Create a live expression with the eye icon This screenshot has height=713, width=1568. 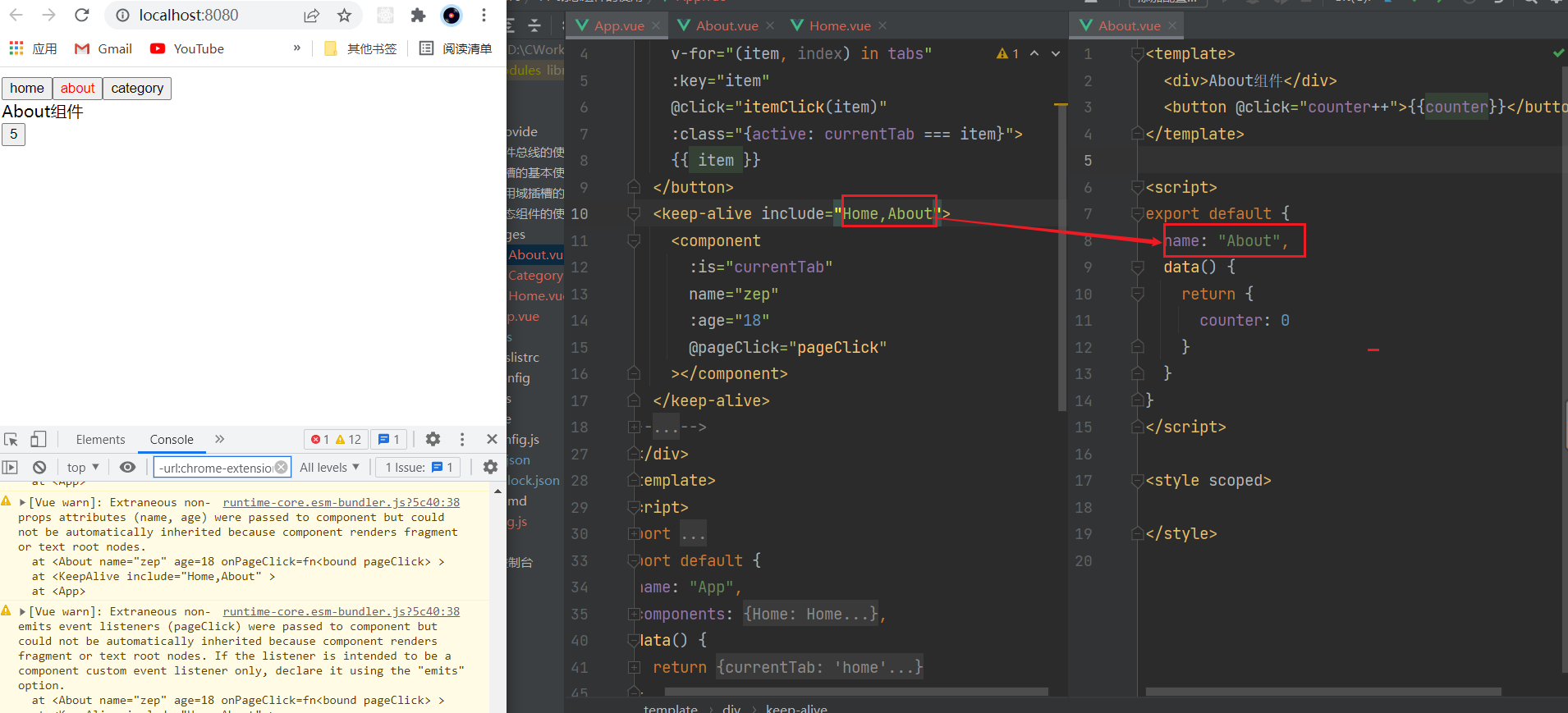pyautogui.click(x=127, y=467)
